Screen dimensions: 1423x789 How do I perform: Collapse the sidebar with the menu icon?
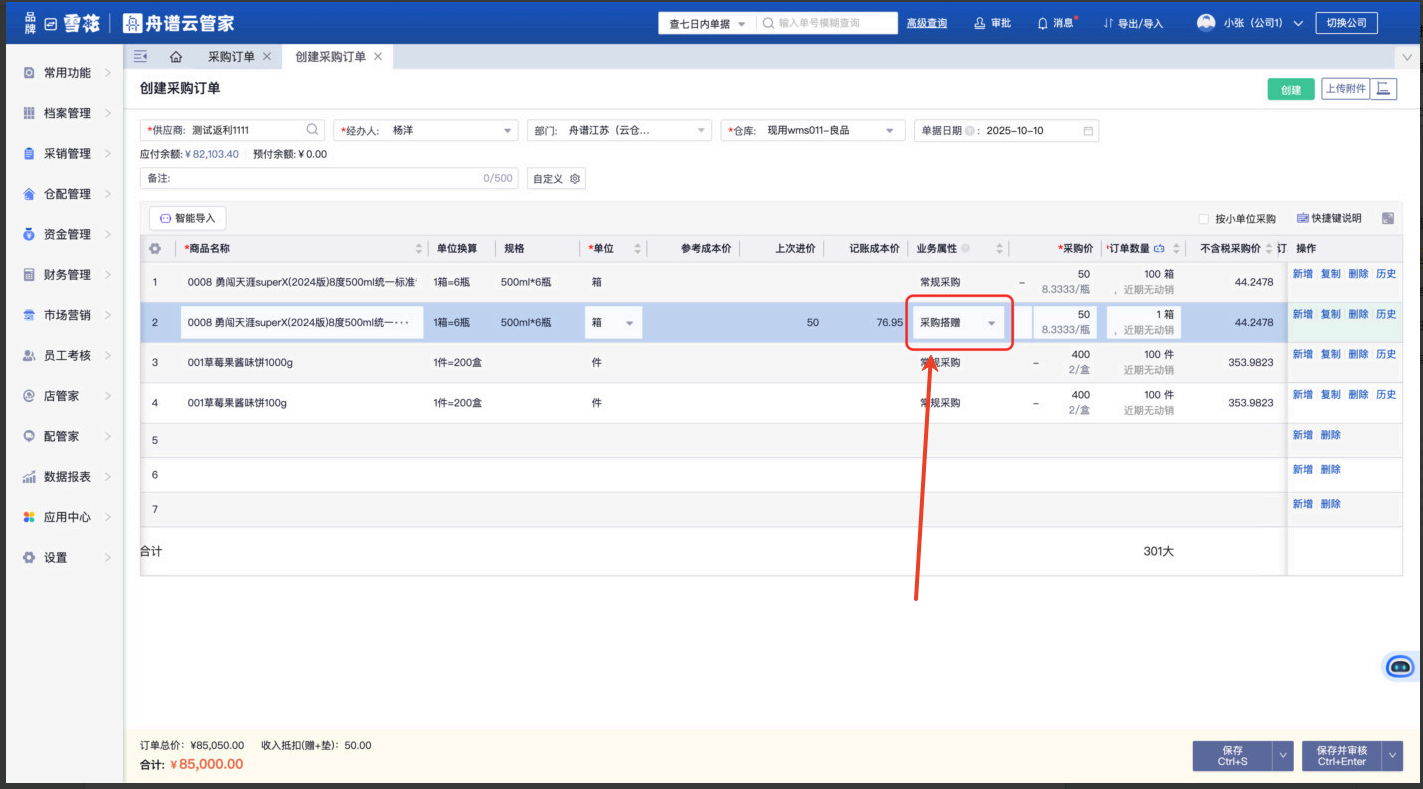141,57
